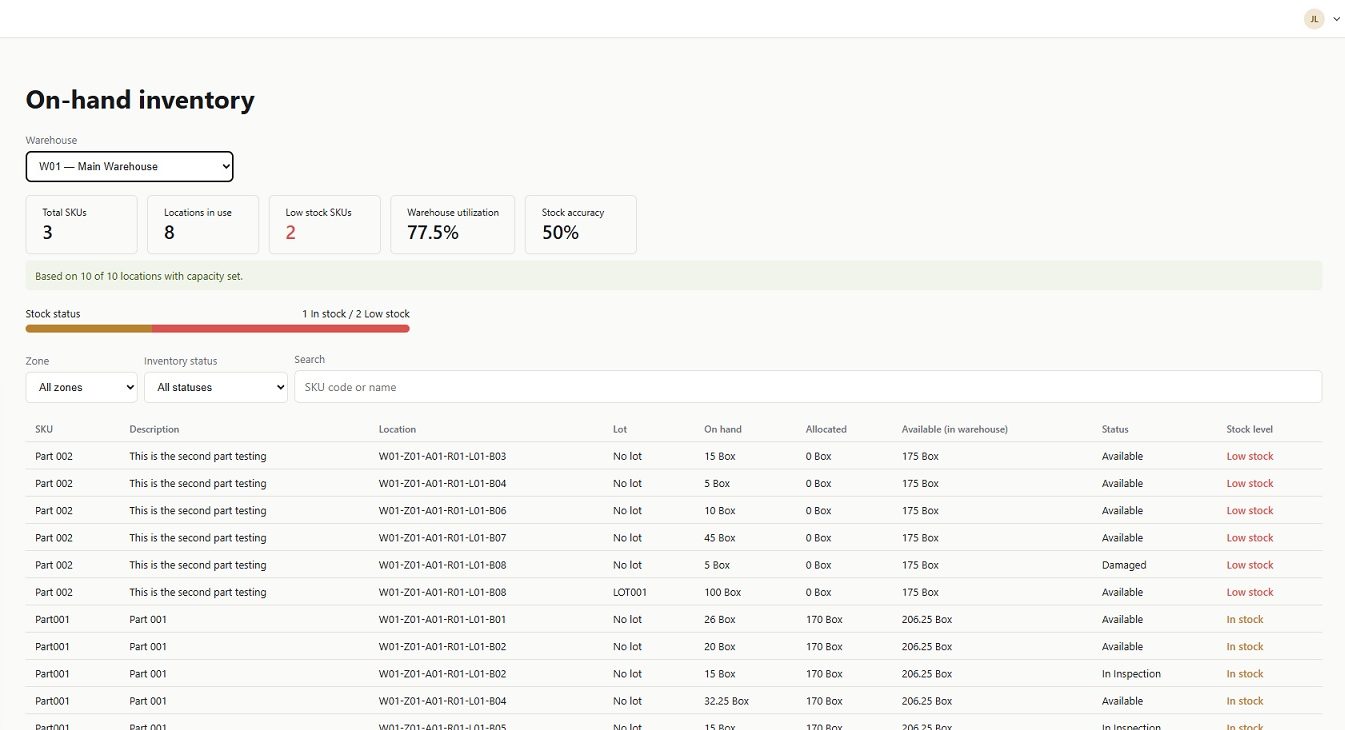
Task: Click location W01-Z01-A01-R01-L01-B03
Action: point(442,456)
